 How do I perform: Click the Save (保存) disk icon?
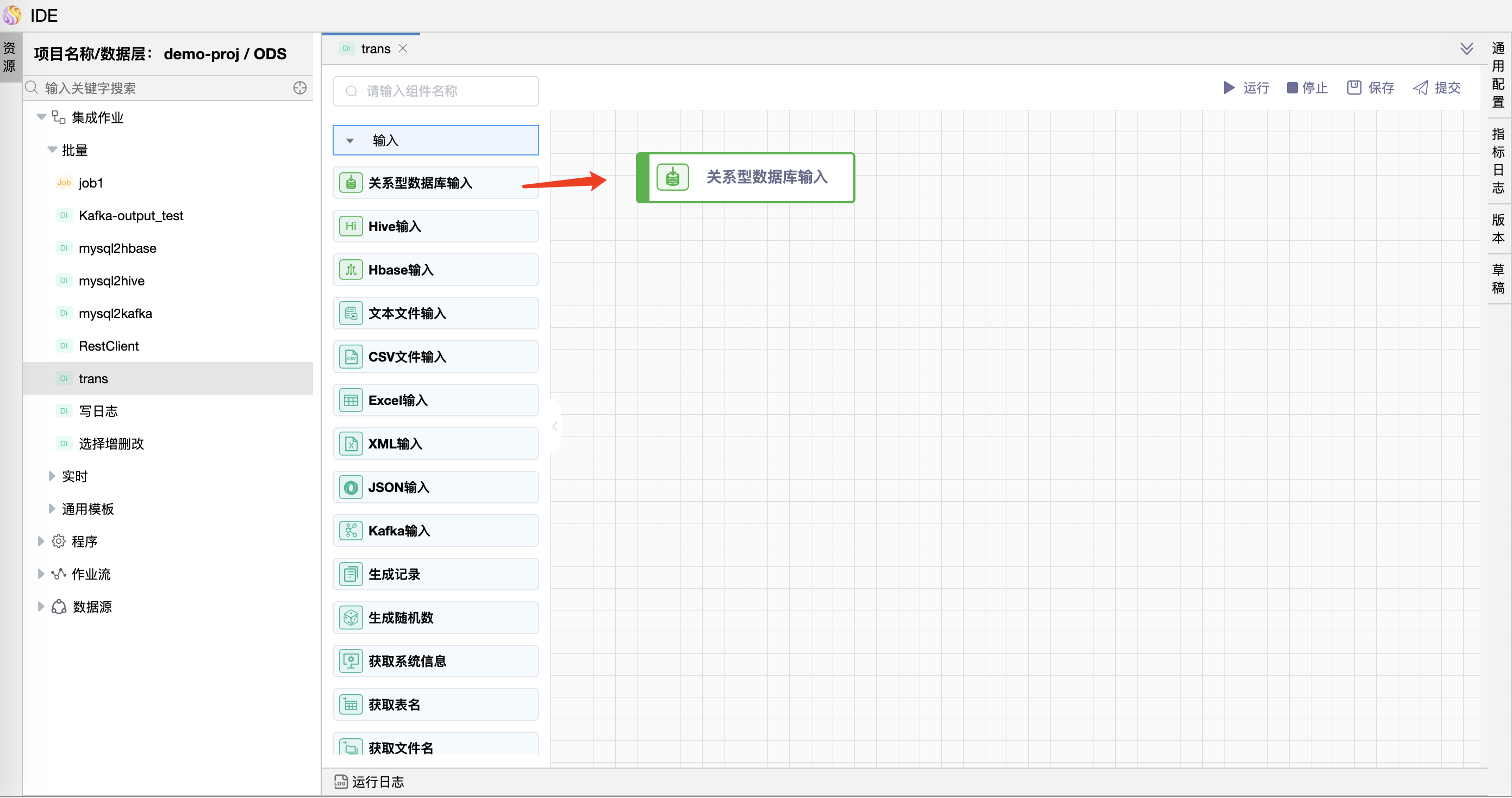(x=1354, y=88)
